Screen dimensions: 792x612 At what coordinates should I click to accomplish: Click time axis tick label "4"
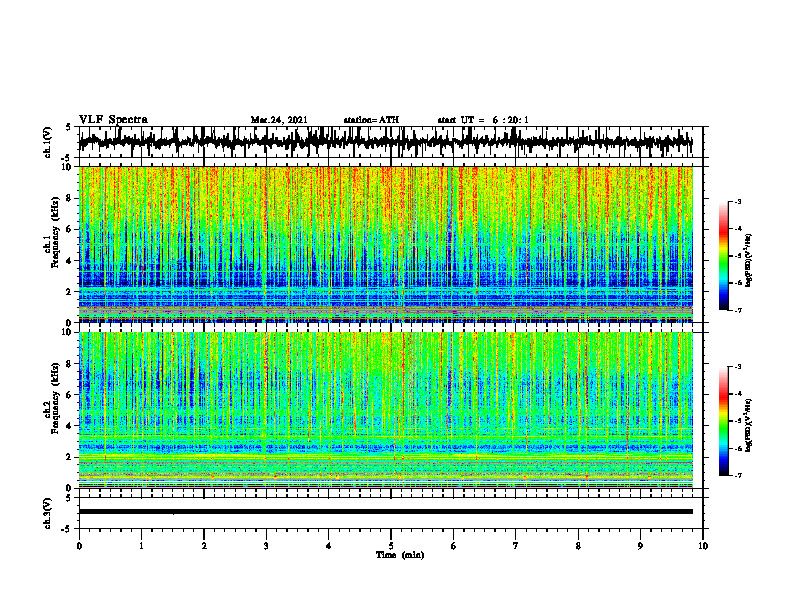pos(329,546)
